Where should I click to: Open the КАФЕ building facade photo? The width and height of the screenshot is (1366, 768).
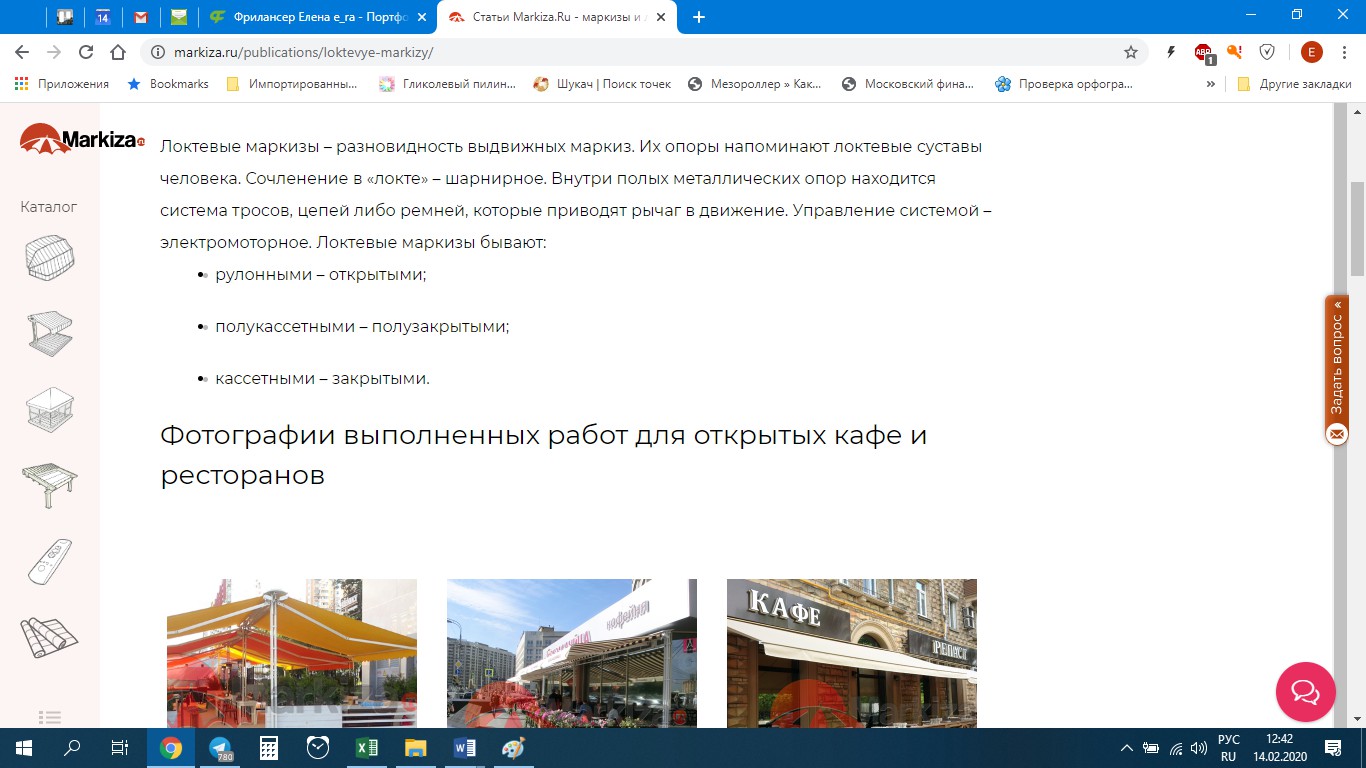coord(852,653)
